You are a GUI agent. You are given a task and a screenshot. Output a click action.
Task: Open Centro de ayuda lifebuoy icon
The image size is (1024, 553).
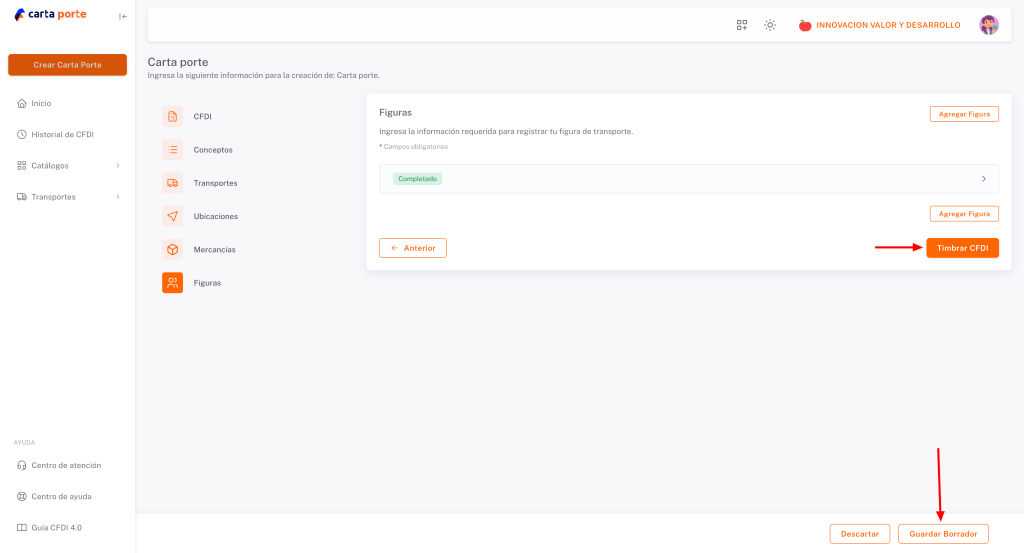point(22,496)
